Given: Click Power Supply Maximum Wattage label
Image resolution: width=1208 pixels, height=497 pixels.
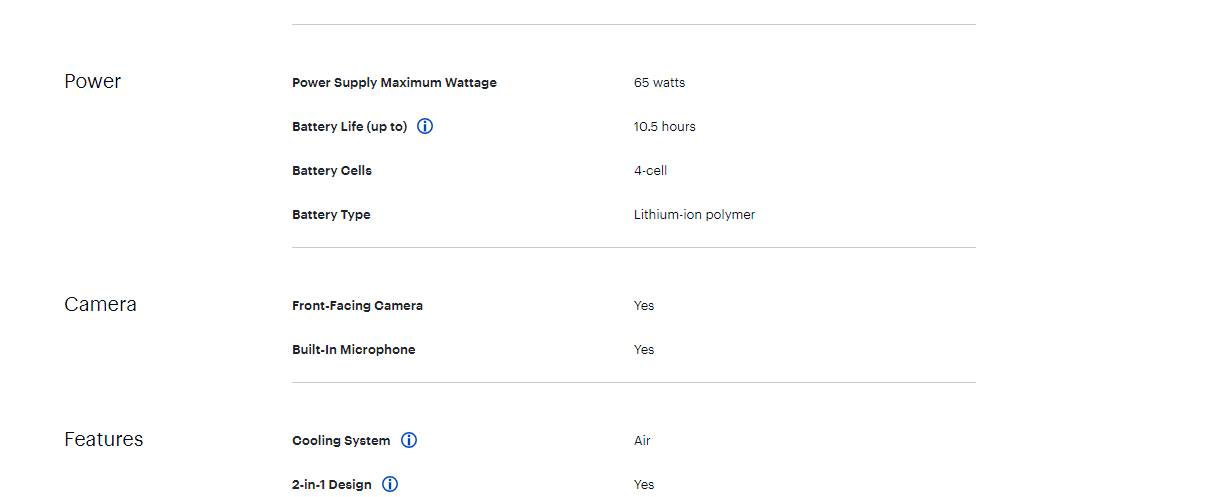Looking at the screenshot, I should tap(394, 82).
